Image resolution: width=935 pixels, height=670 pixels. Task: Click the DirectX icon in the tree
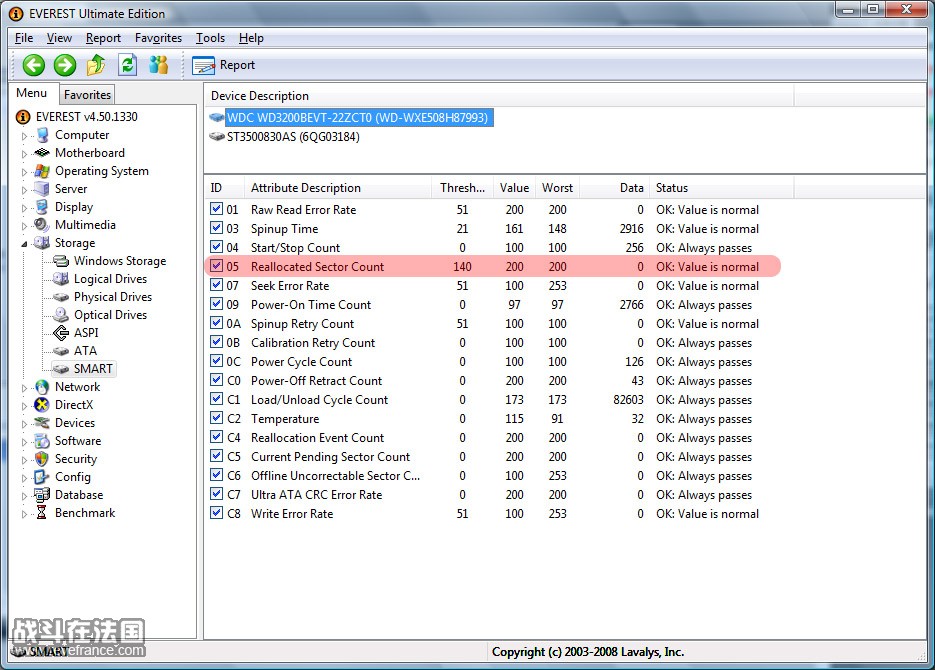pos(42,405)
